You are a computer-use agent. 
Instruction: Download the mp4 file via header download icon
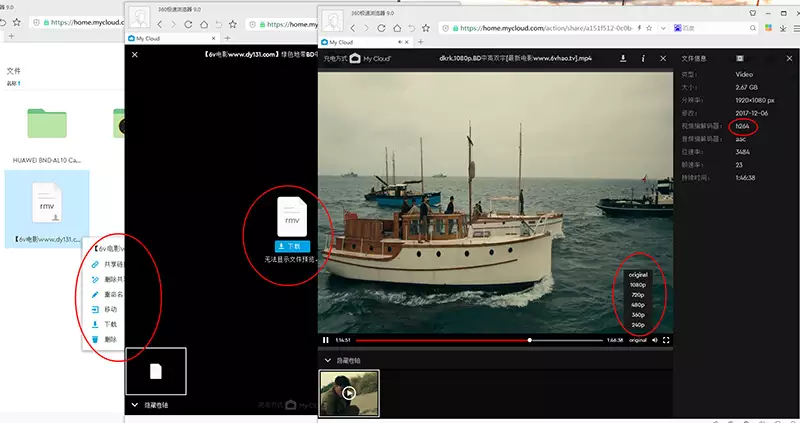point(623,59)
